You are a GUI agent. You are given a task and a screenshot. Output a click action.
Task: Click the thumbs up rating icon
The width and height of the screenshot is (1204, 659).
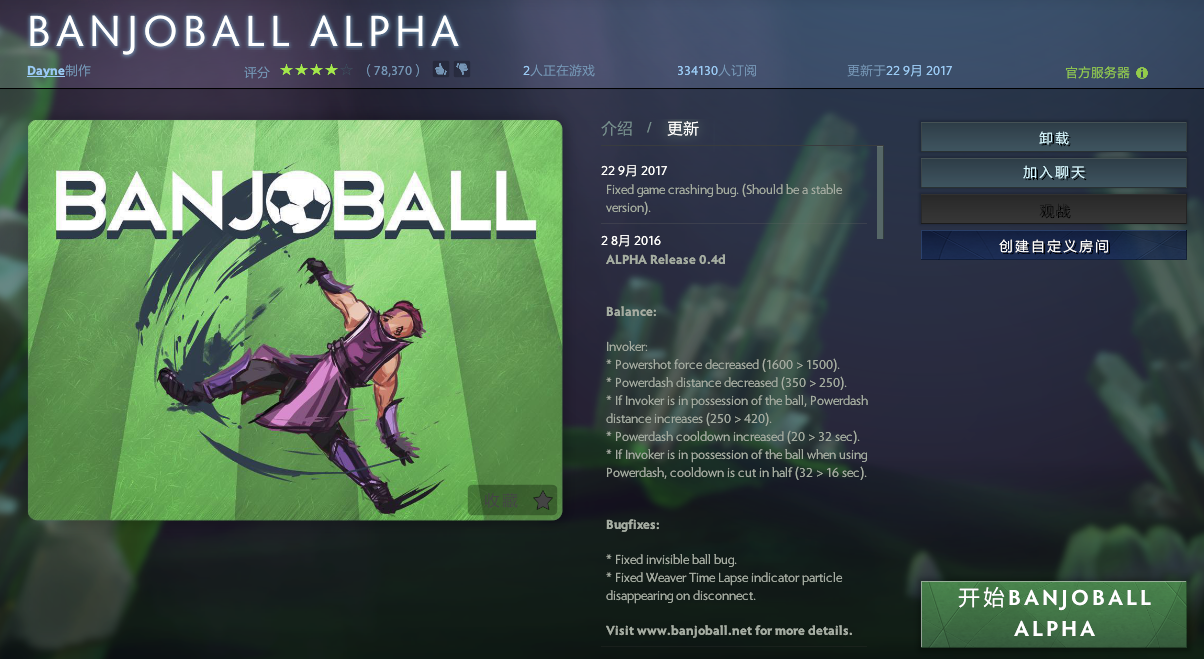click(x=440, y=70)
